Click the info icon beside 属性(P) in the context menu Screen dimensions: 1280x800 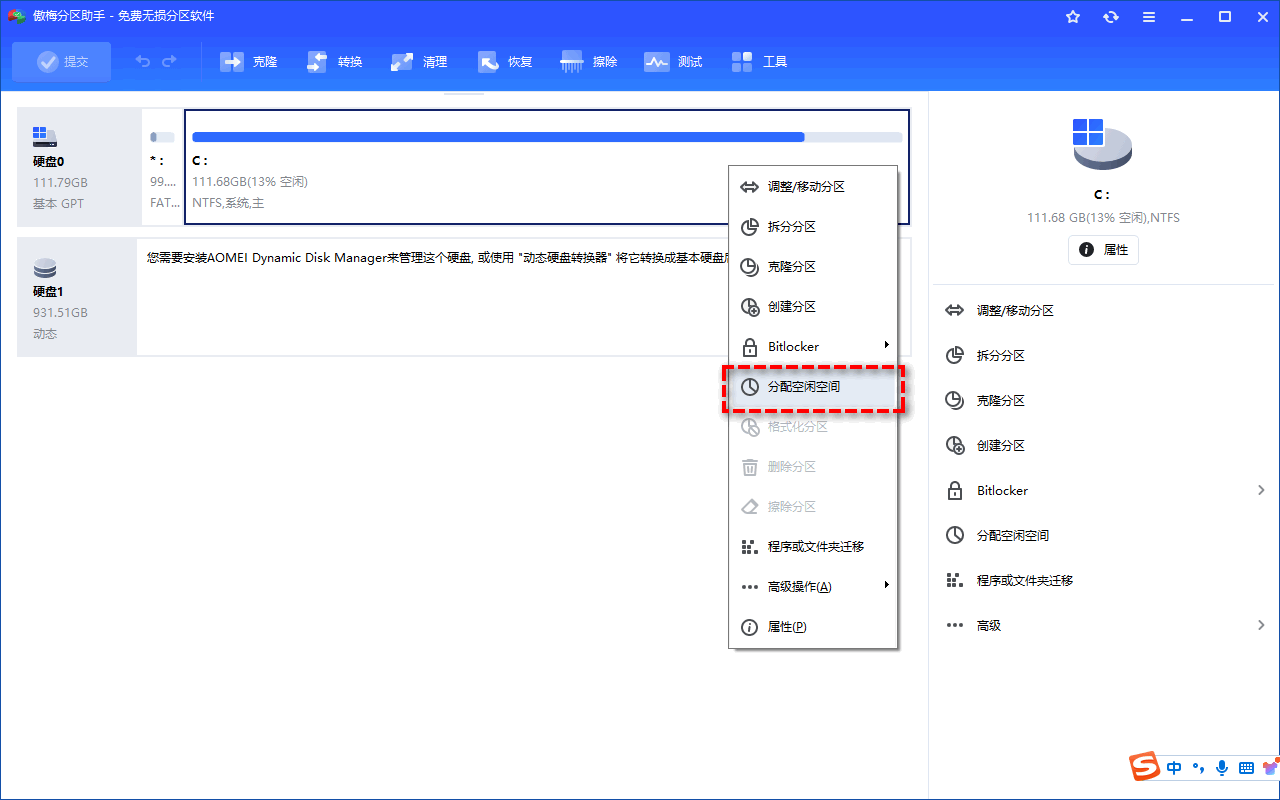pos(749,627)
